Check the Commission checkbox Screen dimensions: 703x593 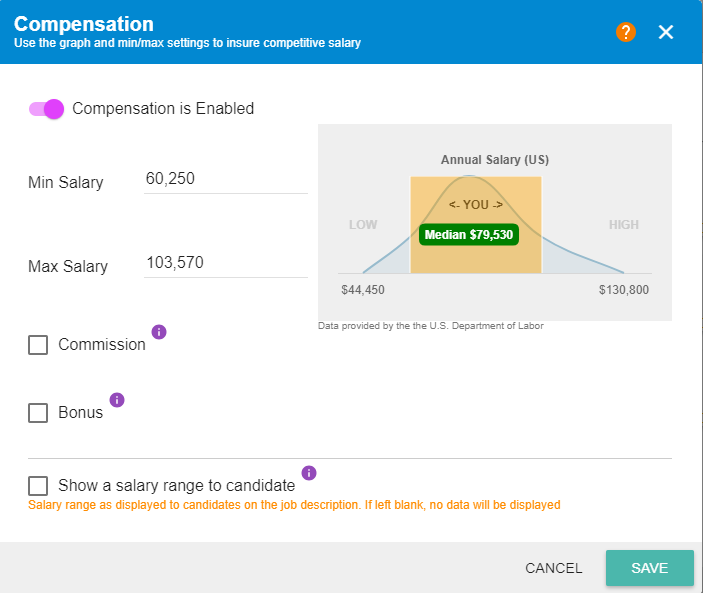click(x=38, y=345)
